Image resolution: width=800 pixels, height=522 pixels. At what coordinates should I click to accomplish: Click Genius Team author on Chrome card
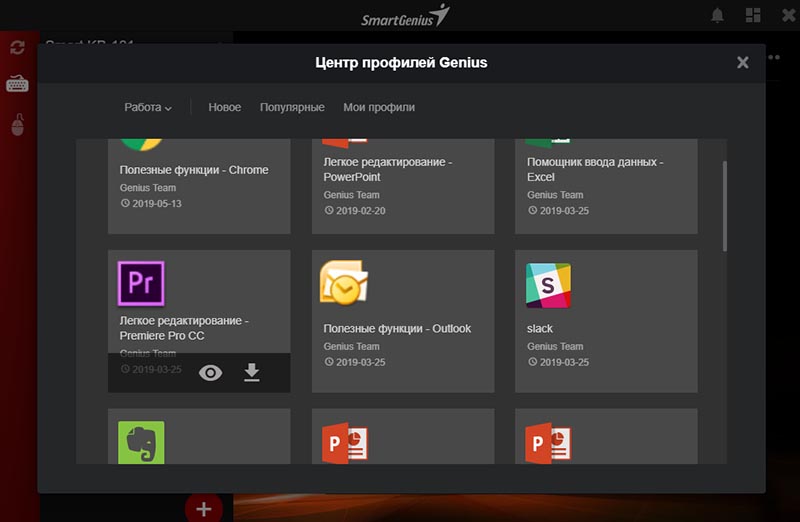147,188
